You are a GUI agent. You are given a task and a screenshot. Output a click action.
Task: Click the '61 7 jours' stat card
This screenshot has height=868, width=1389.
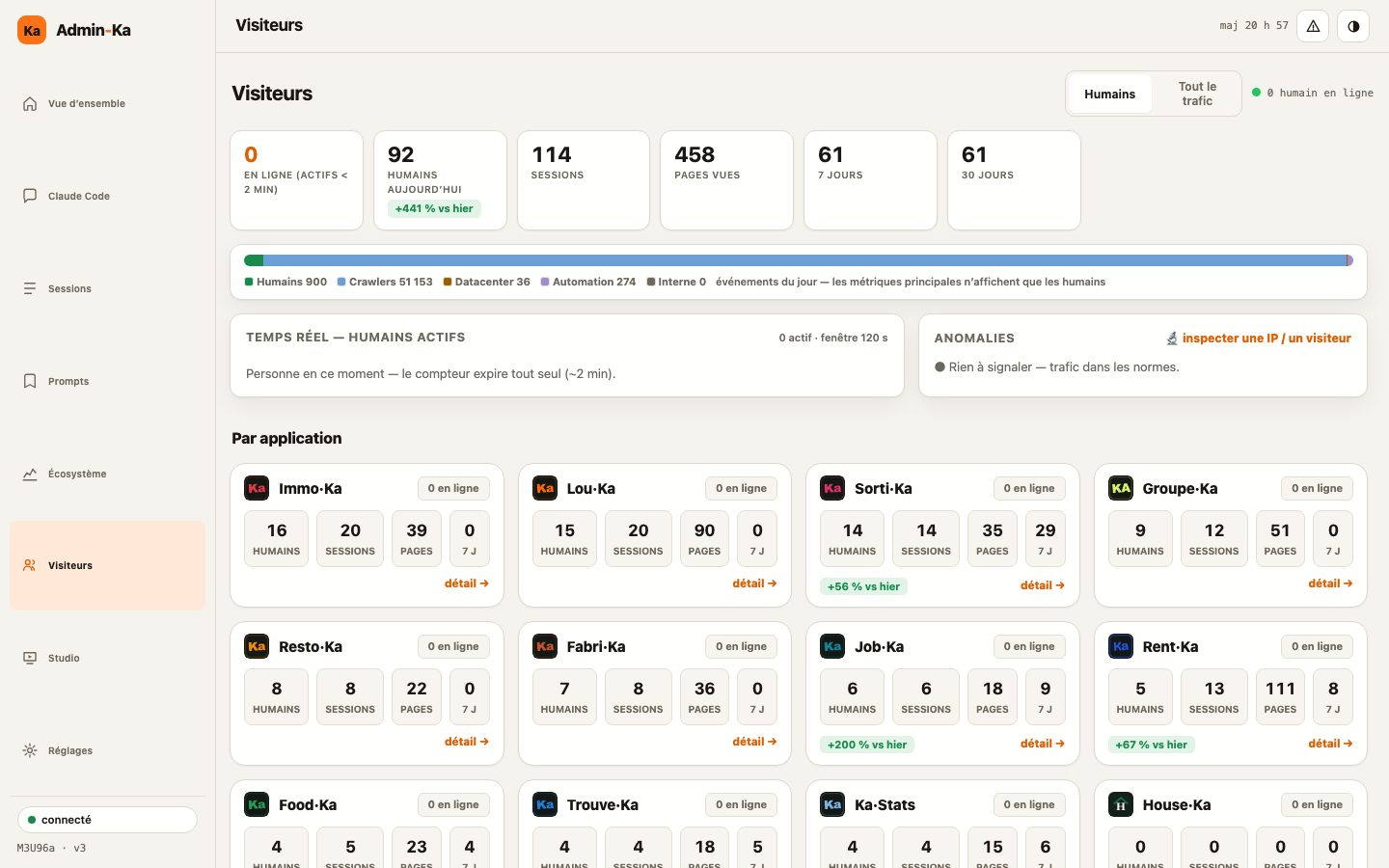pyautogui.click(x=870, y=180)
